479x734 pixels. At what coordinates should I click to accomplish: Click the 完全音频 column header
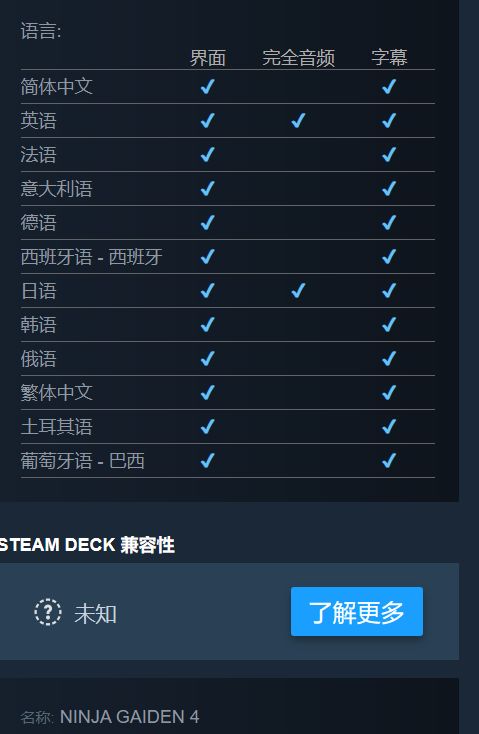pos(298,58)
